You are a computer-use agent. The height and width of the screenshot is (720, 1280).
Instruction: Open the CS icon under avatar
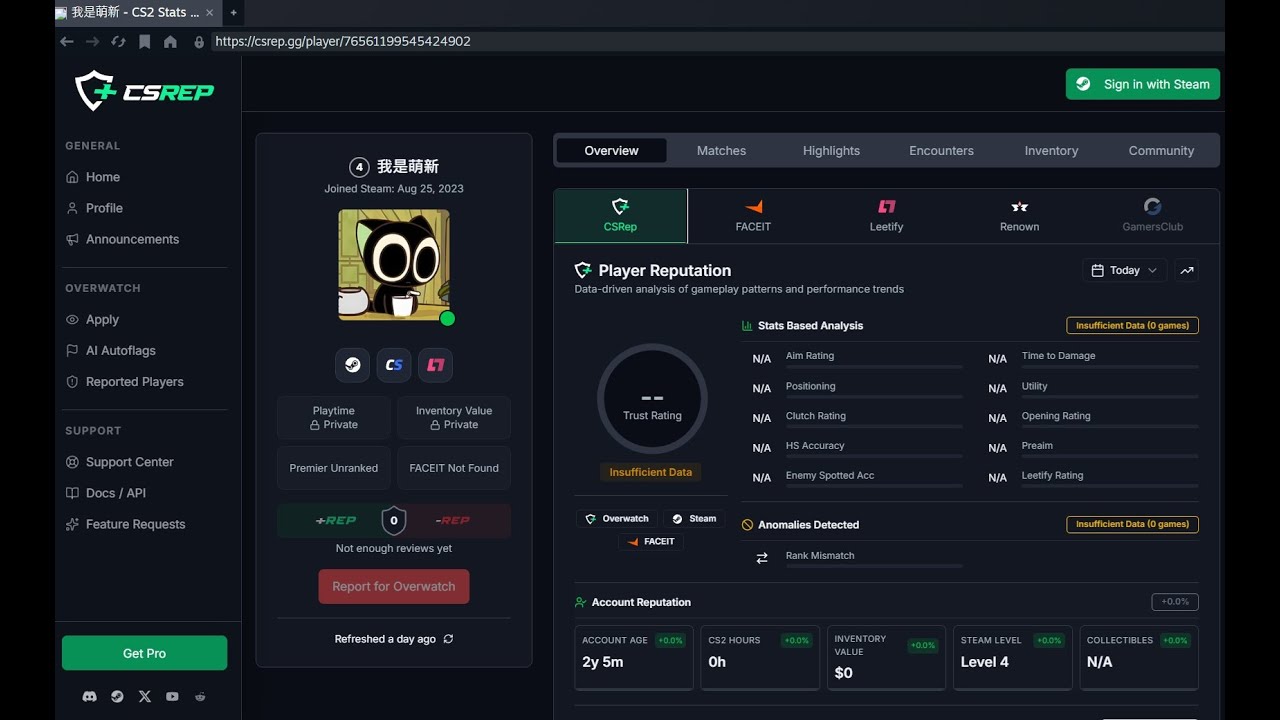(394, 365)
